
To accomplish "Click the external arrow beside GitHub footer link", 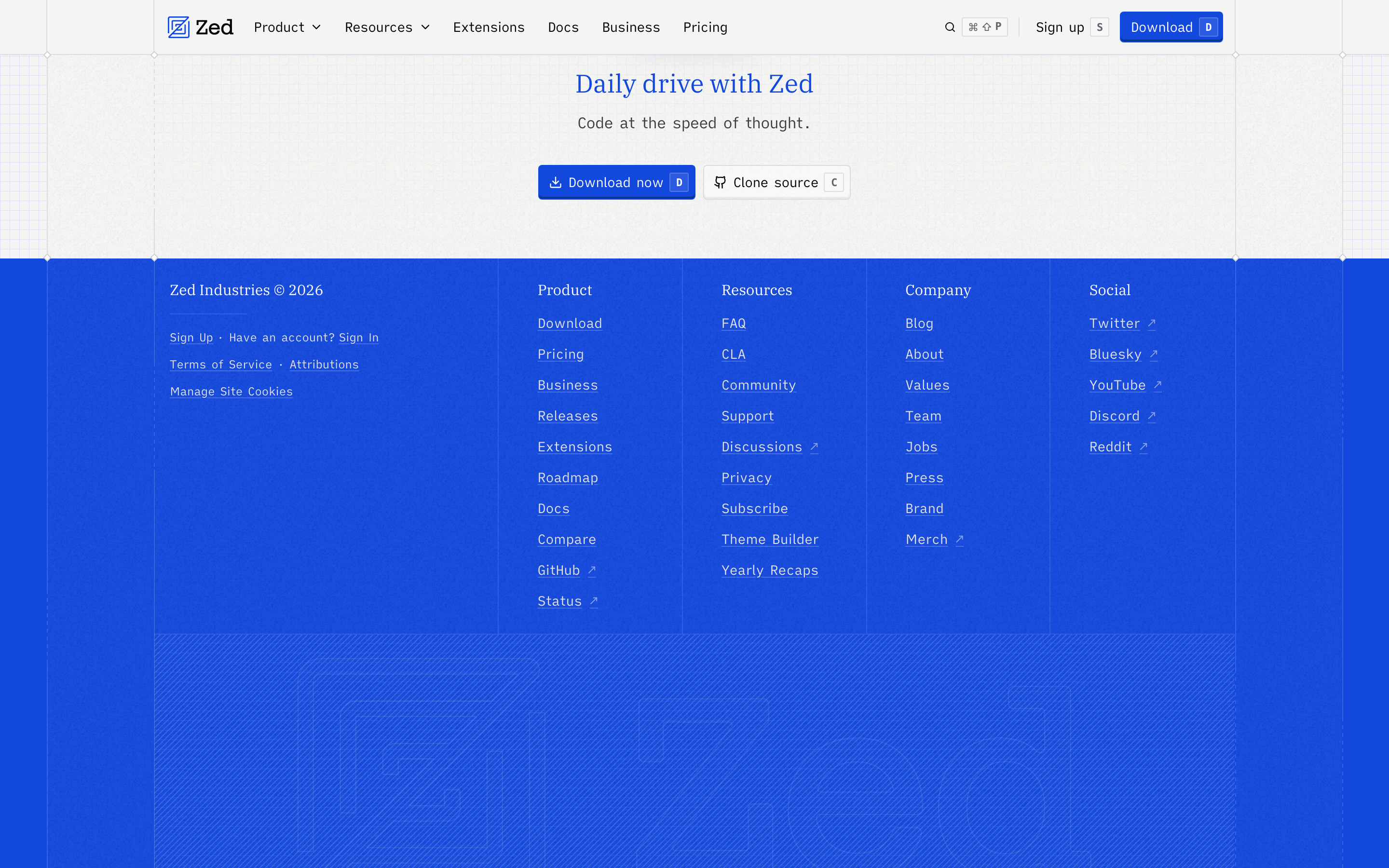I will coord(592,570).
